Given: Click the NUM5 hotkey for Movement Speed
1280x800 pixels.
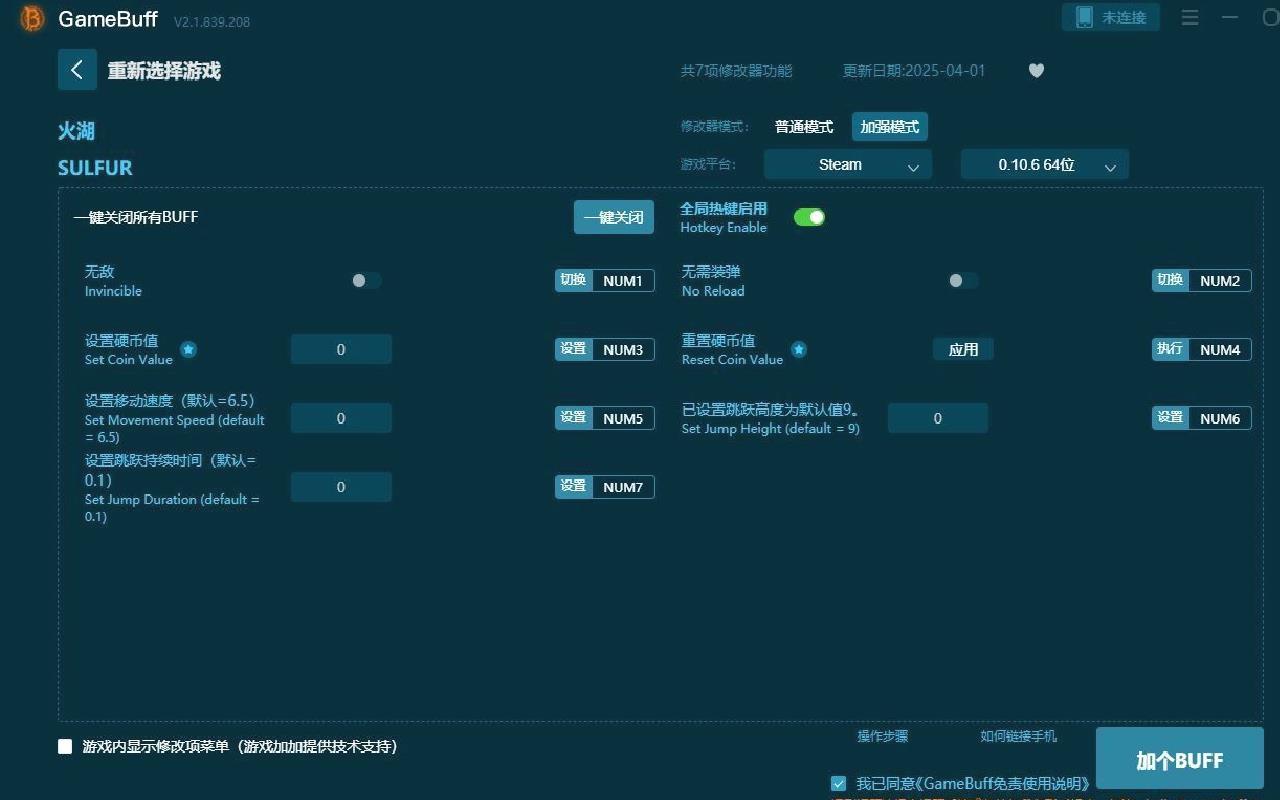Looking at the screenshot, I should (623, 418).
